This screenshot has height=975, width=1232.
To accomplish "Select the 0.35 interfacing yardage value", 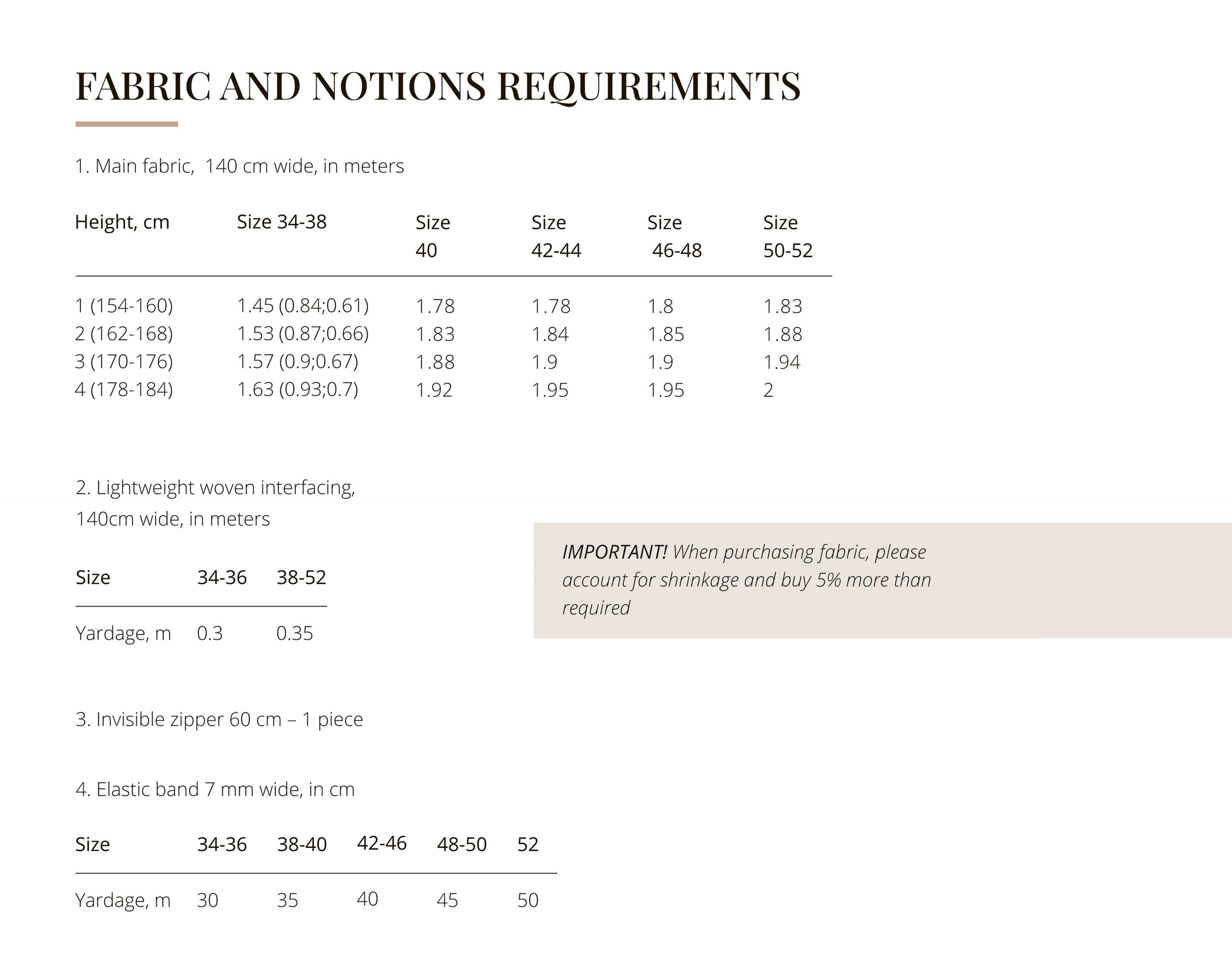I will 294,633.
